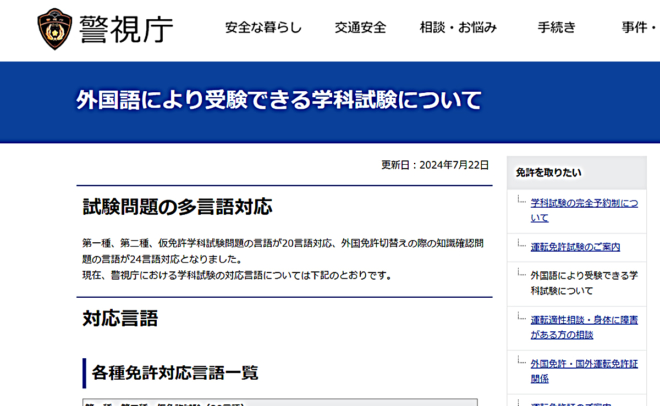
Task: Click the 試験問題の多言語対応 heading
Action: (177, 207)
